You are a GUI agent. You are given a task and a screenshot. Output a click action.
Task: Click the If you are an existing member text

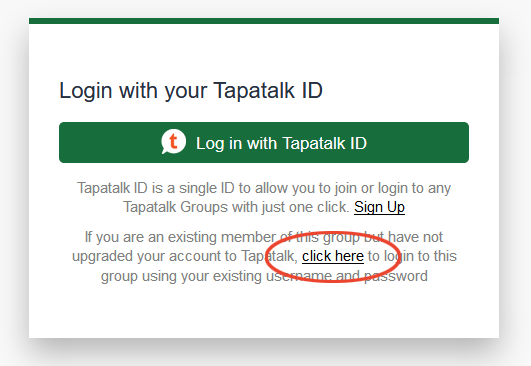coord(180,237)
